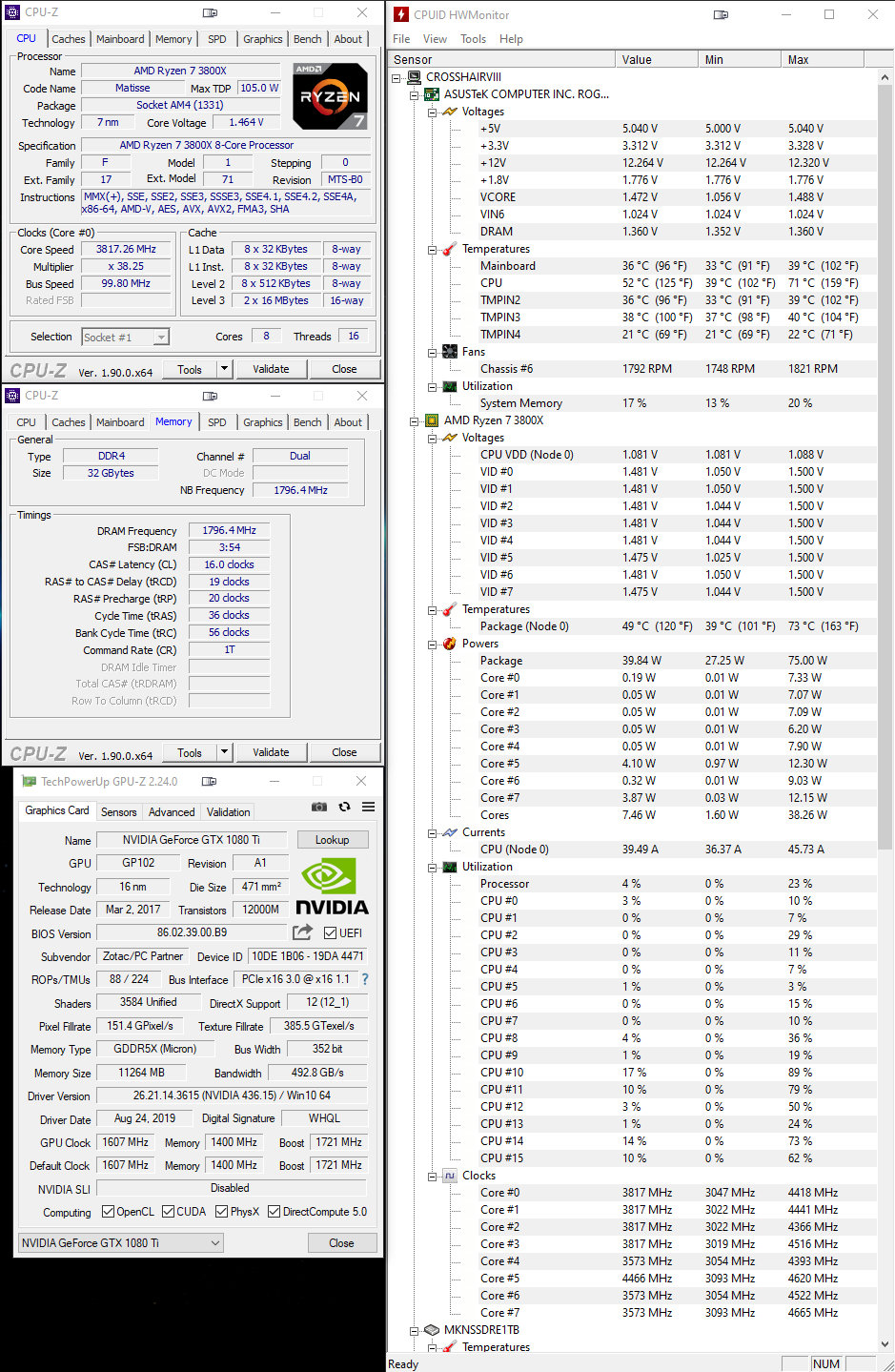Click the Value column header in HWMonitor
The height and width of the screenshot is (1372, 895).
[x=657, y=59]
